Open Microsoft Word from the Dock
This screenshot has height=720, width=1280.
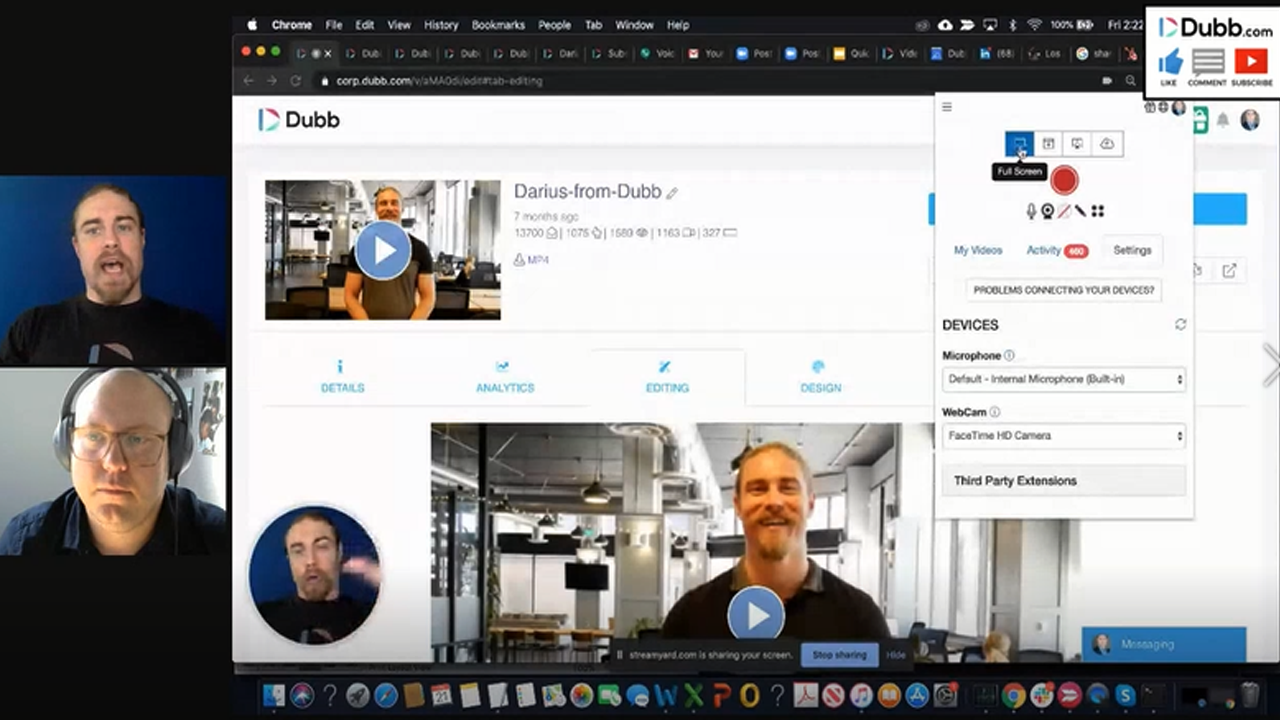coord(665,695)
